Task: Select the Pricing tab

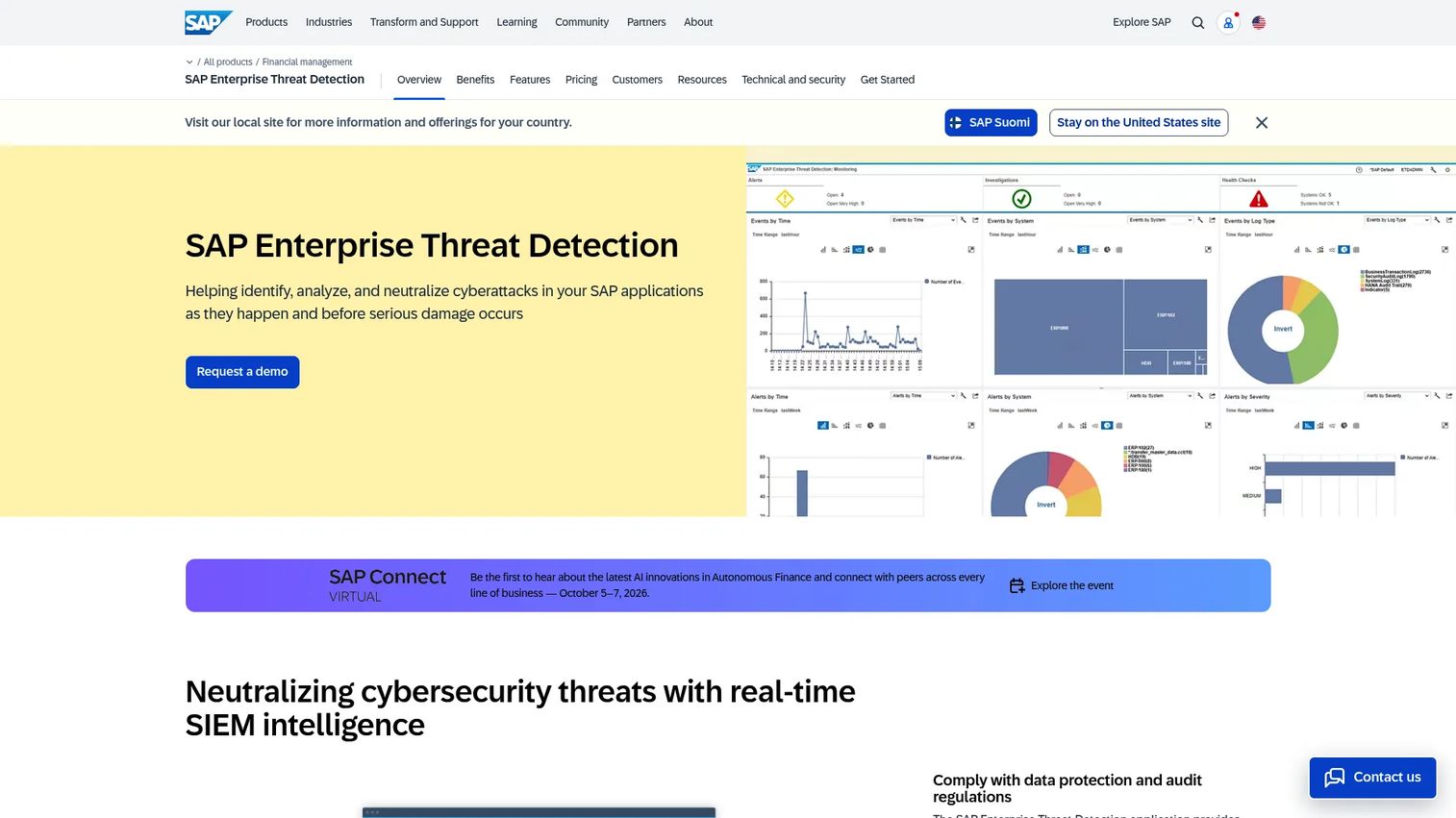Action: click(x=581, y=80)
